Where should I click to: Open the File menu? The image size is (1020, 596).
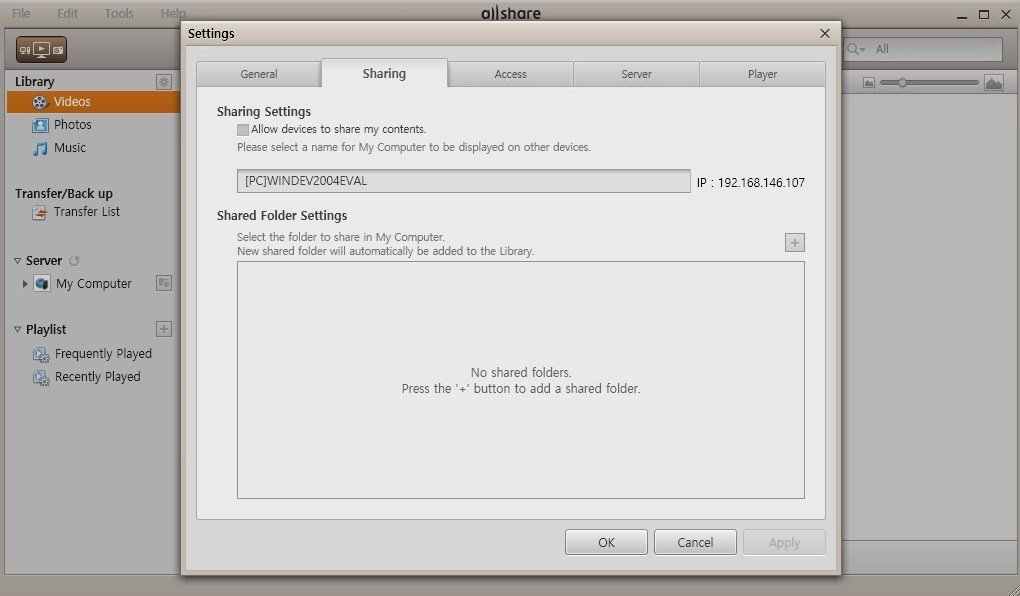[x=21, y=13]
